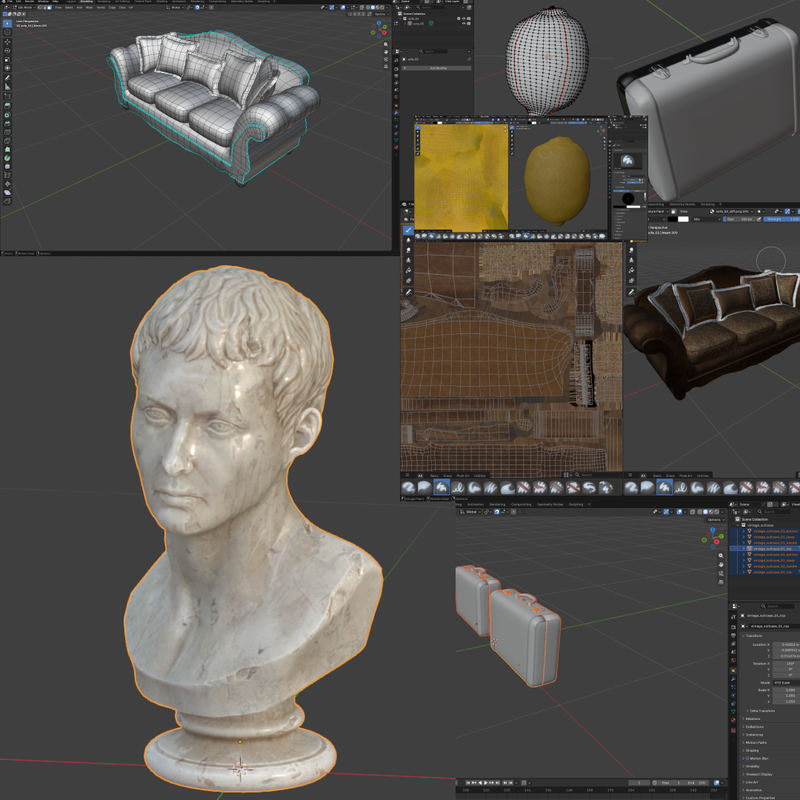The width and height of the screenshot is (800, 800).
Task: Pick the 3D Cursor tool in sofa edit viewport
Action: (x=7, y=32)
